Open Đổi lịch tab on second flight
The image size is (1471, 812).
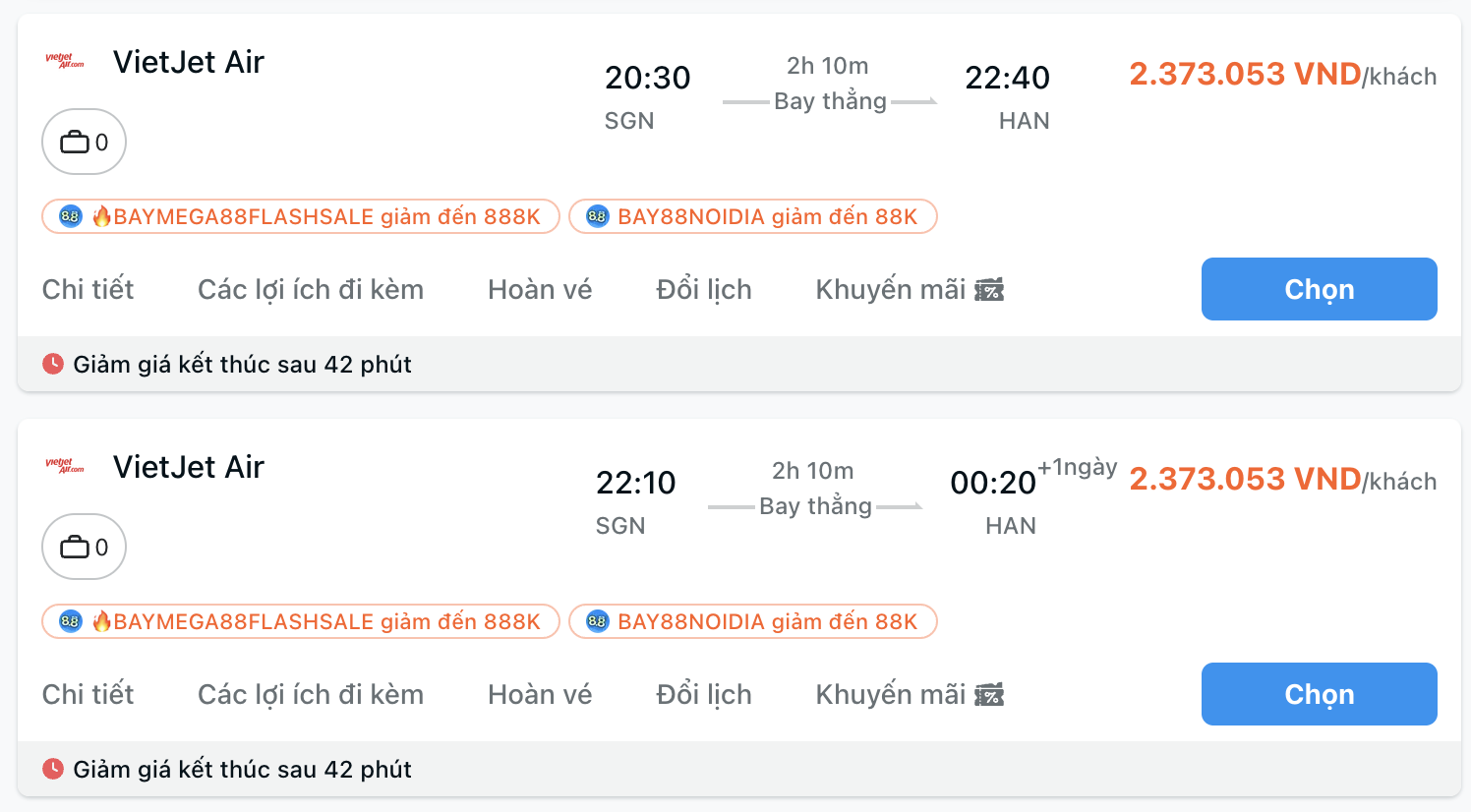tap(704, 695)
